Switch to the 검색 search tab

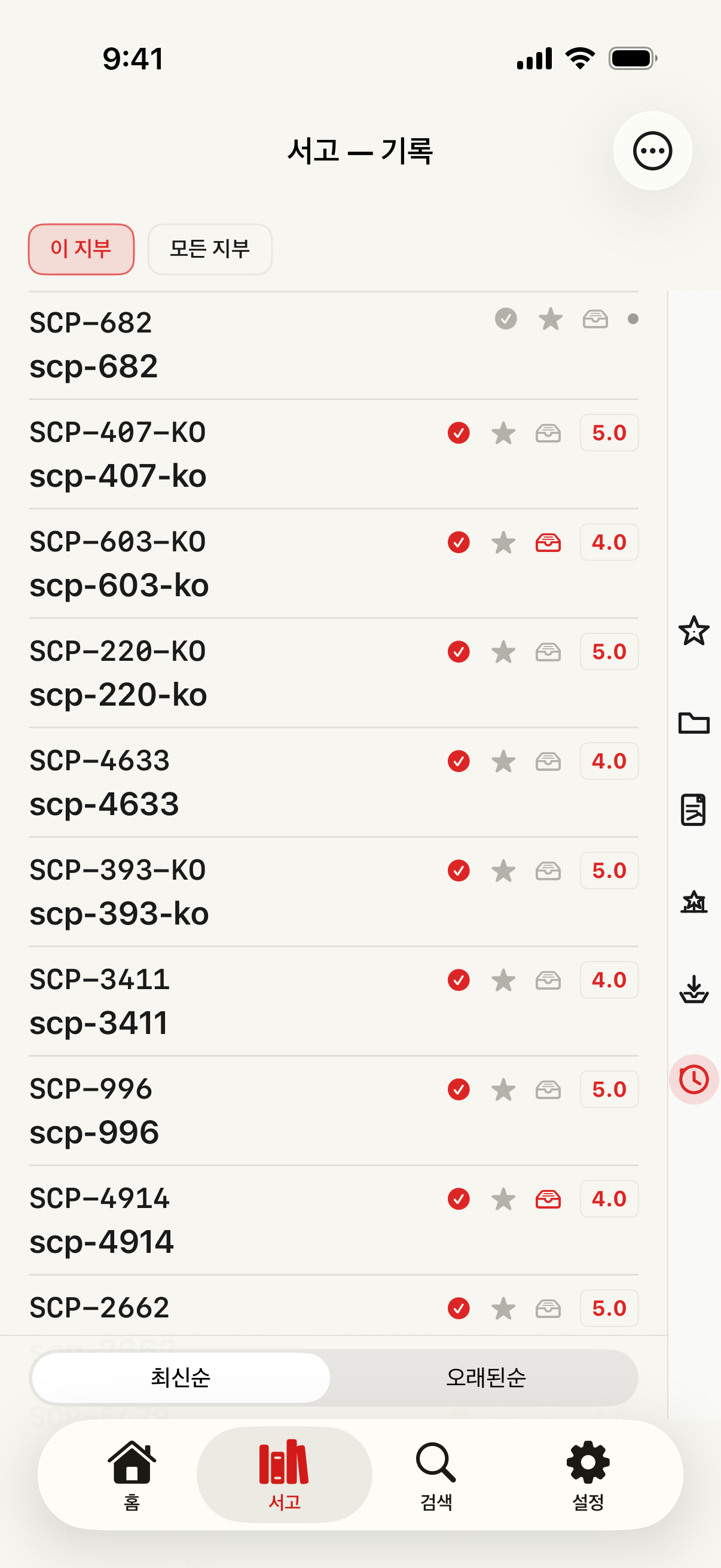436,1475
